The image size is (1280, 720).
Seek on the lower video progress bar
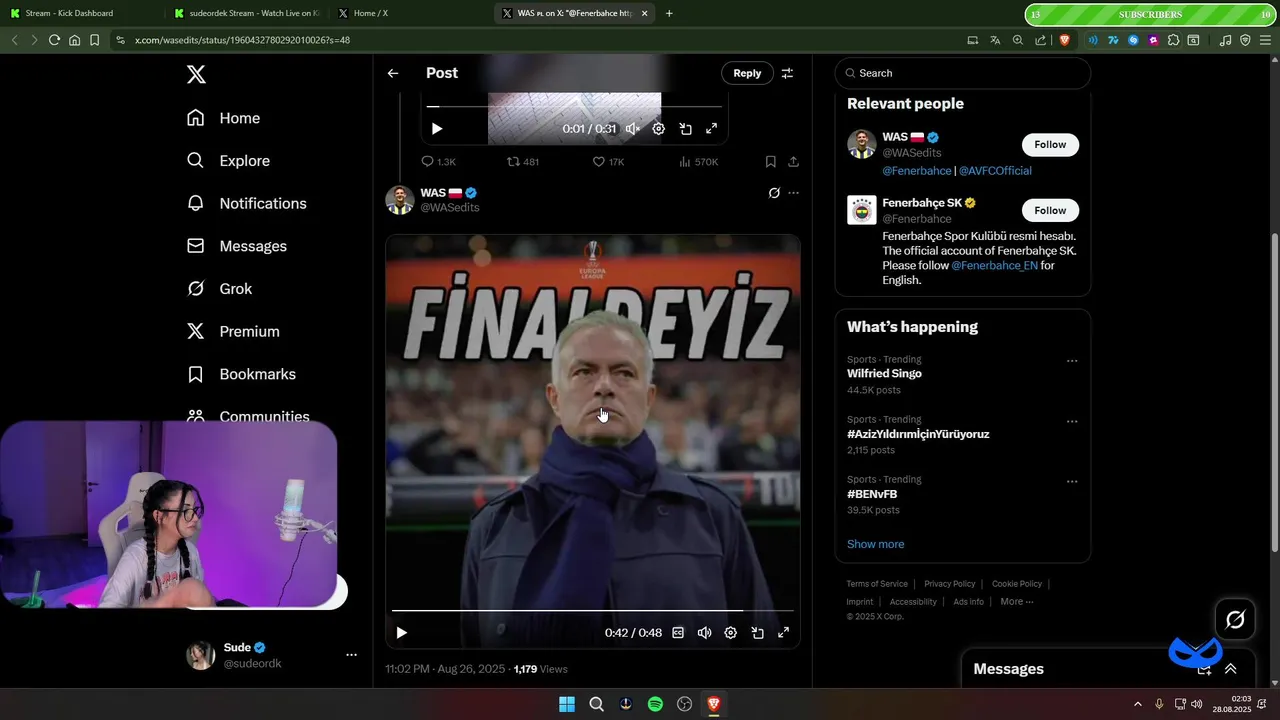[593, 610]
